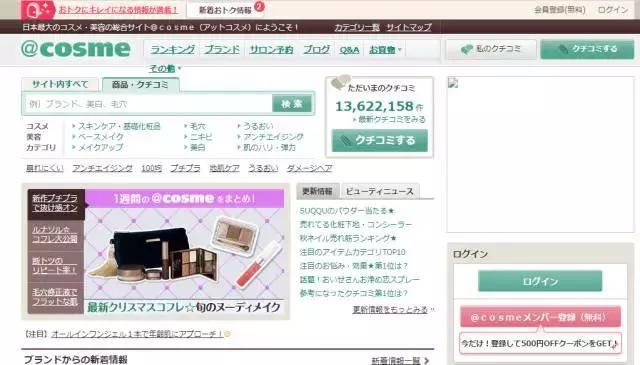640x365 pixels.
Task: Click 更新情報をもっとみる link
Action: pyautogui.click(x=390, y=310)
